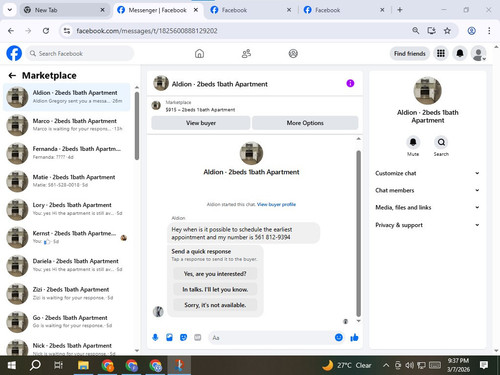This screenshot has height=375, width=500.
Task: Bookmark this page star icon
Action: pos(447,31)
